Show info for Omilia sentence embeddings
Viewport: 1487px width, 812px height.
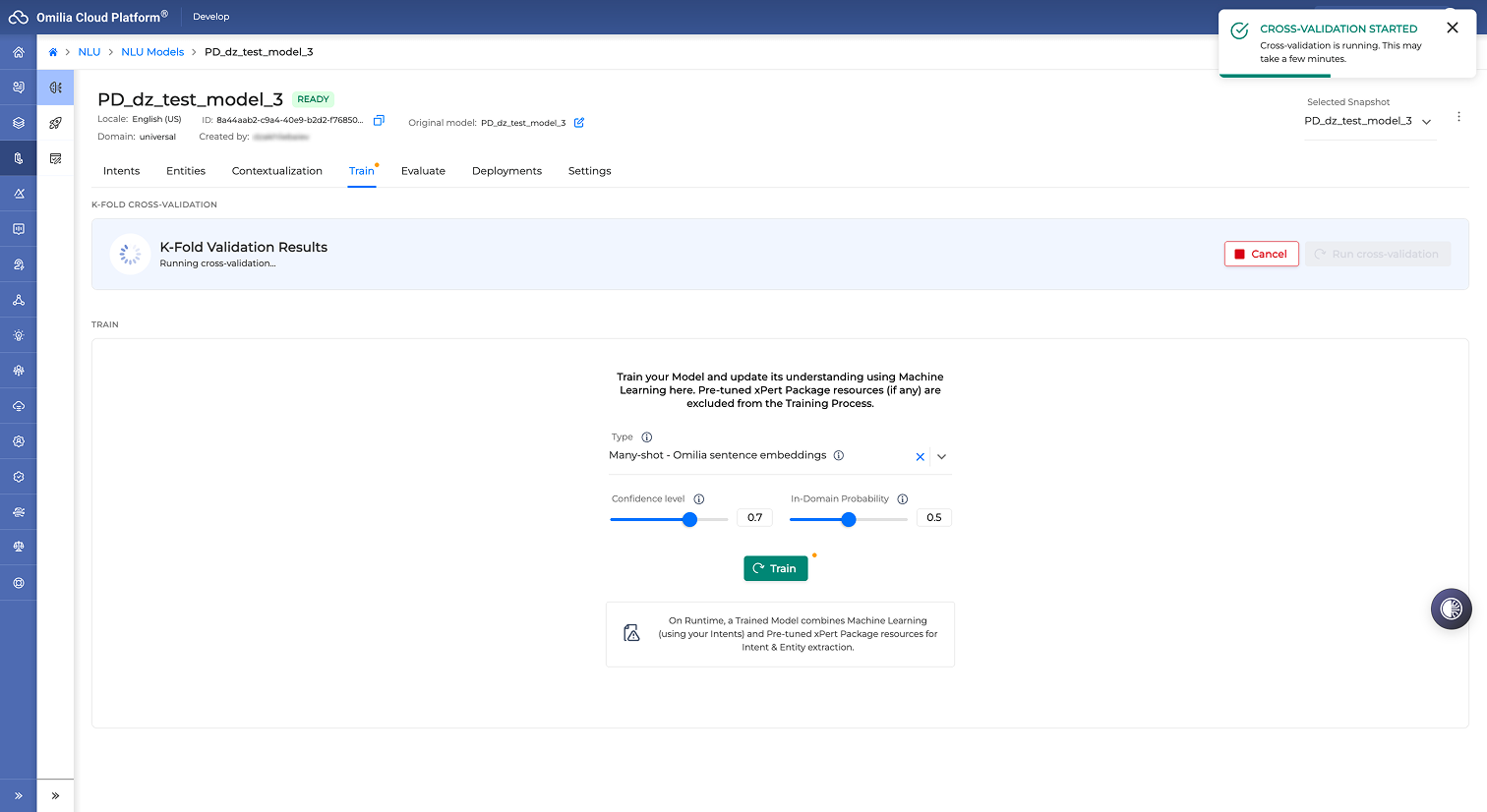tap(839, 455)
